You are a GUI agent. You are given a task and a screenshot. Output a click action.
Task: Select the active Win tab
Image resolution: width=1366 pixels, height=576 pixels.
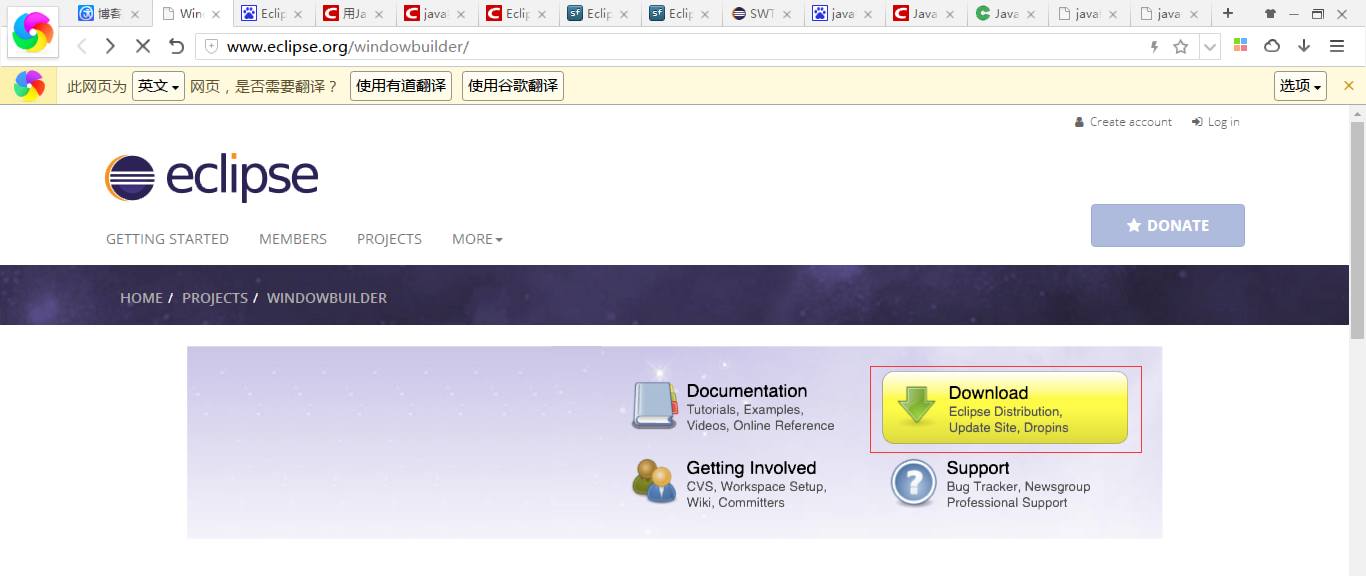(x=192, y=14)
